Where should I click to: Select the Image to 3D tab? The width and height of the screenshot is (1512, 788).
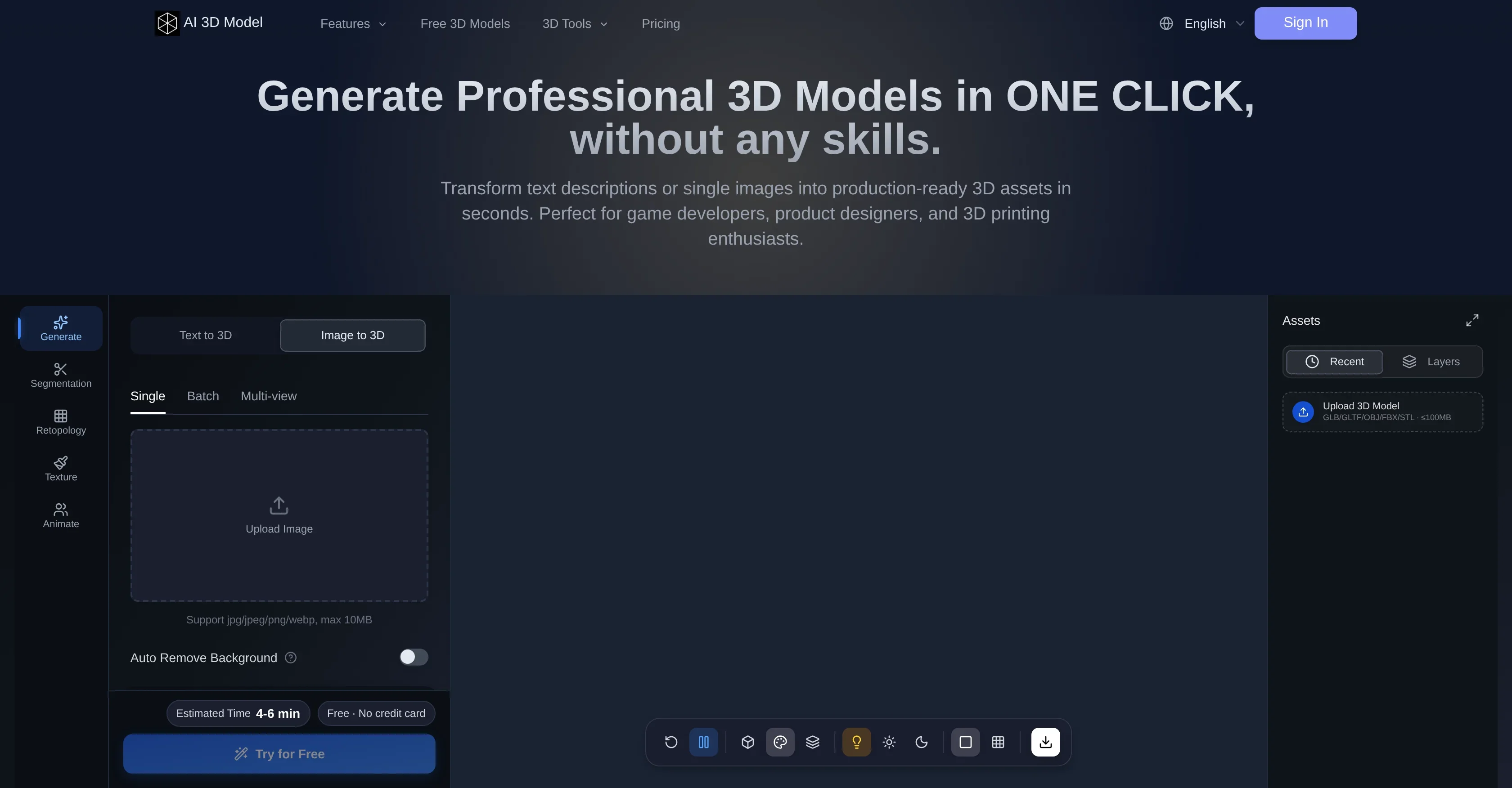pos(353,335)
